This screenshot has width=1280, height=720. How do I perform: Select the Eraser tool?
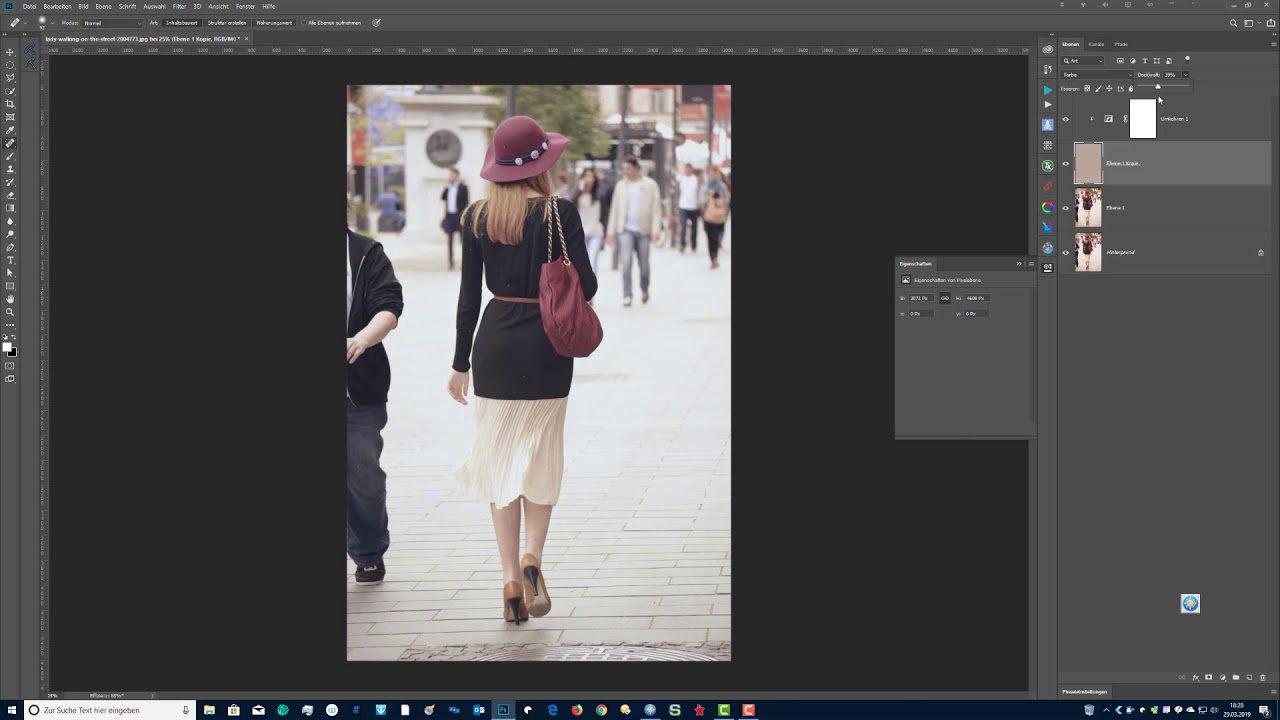point(10,195)
